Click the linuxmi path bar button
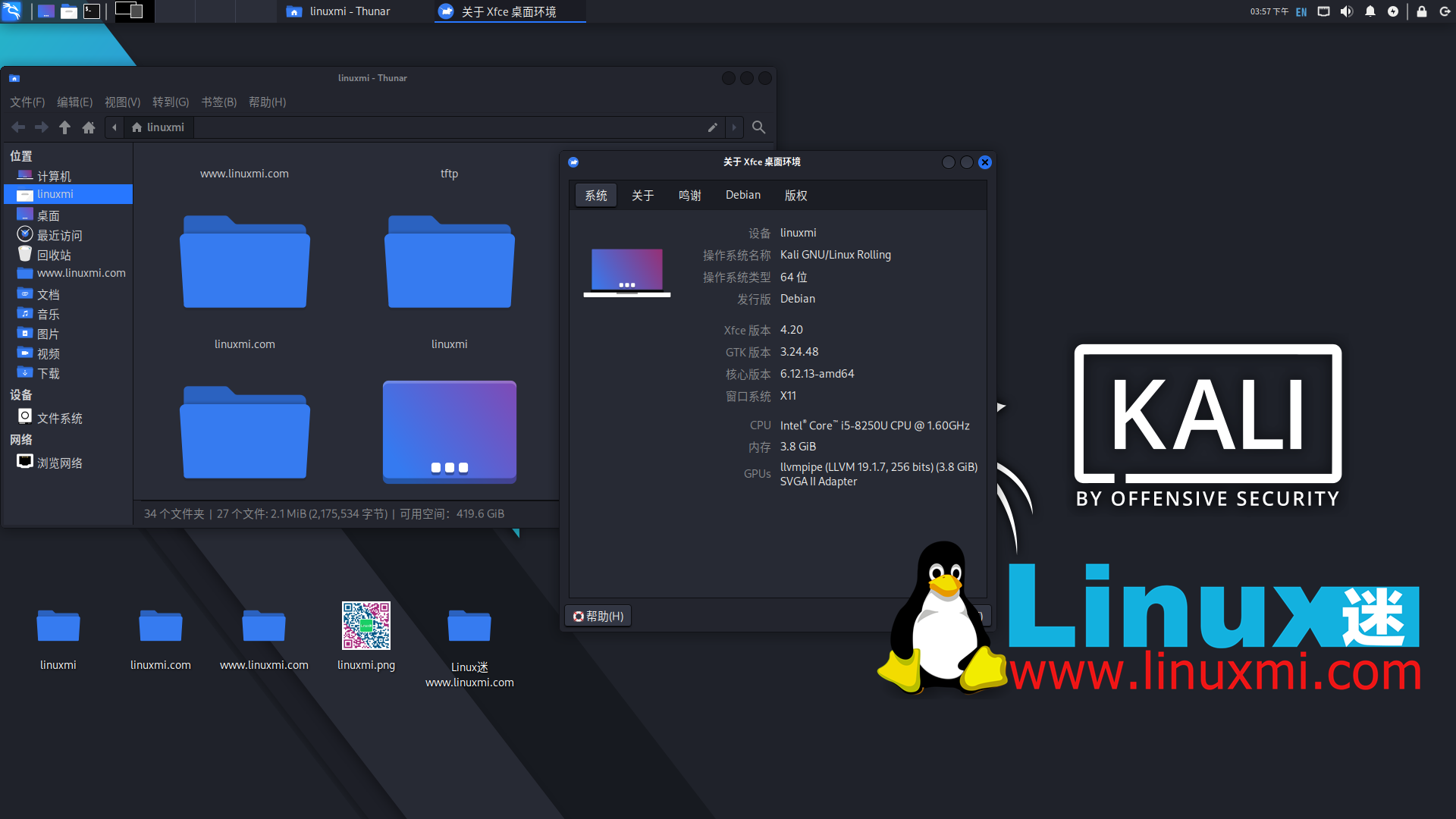The image size is (1456, 819). click(x=158, y=127)
